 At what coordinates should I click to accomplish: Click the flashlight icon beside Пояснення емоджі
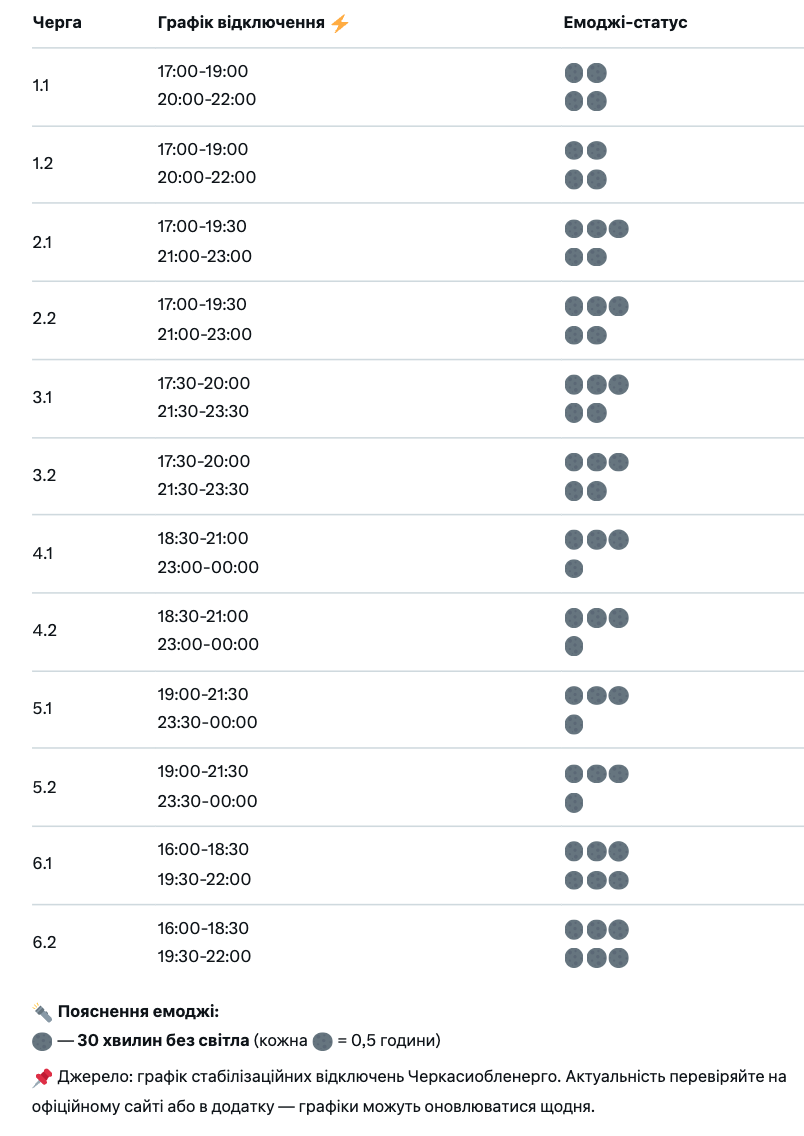click(42, 1011)
